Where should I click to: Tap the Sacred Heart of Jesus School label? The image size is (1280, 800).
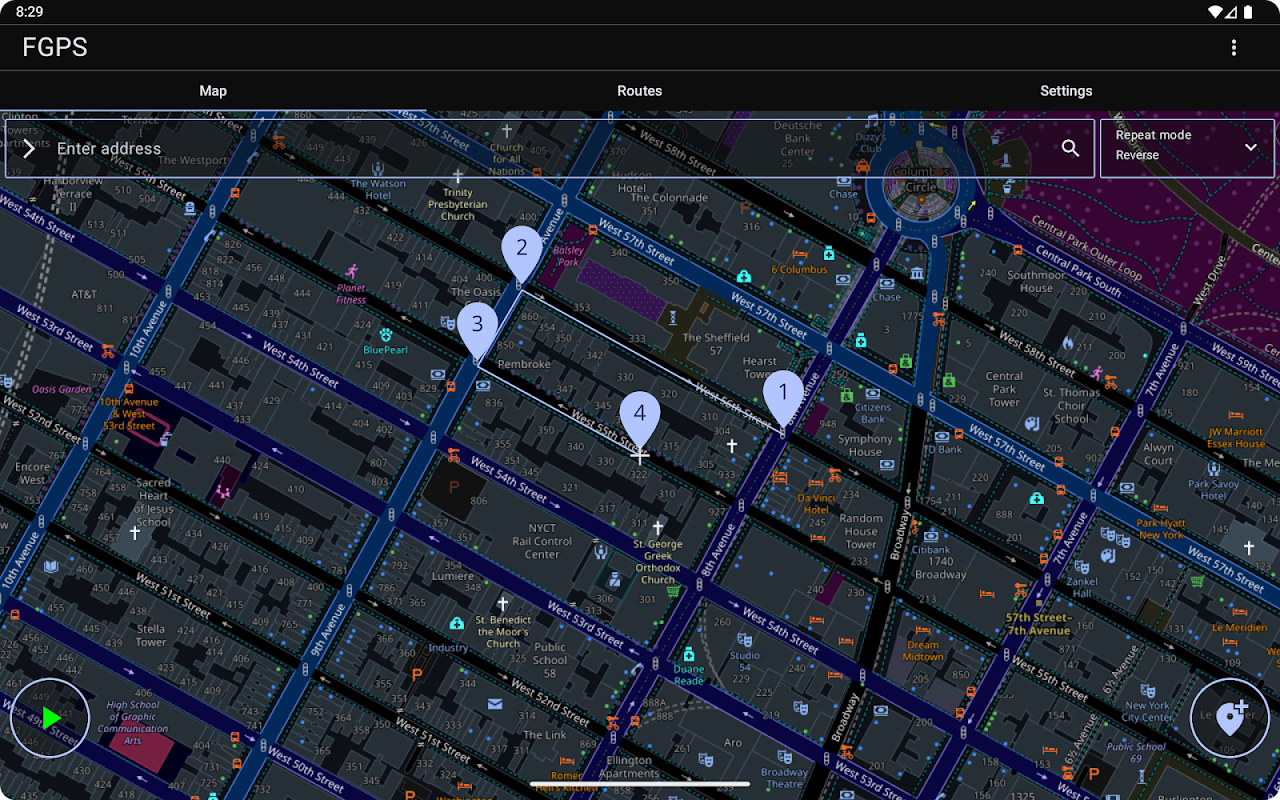tap(153, 502)
